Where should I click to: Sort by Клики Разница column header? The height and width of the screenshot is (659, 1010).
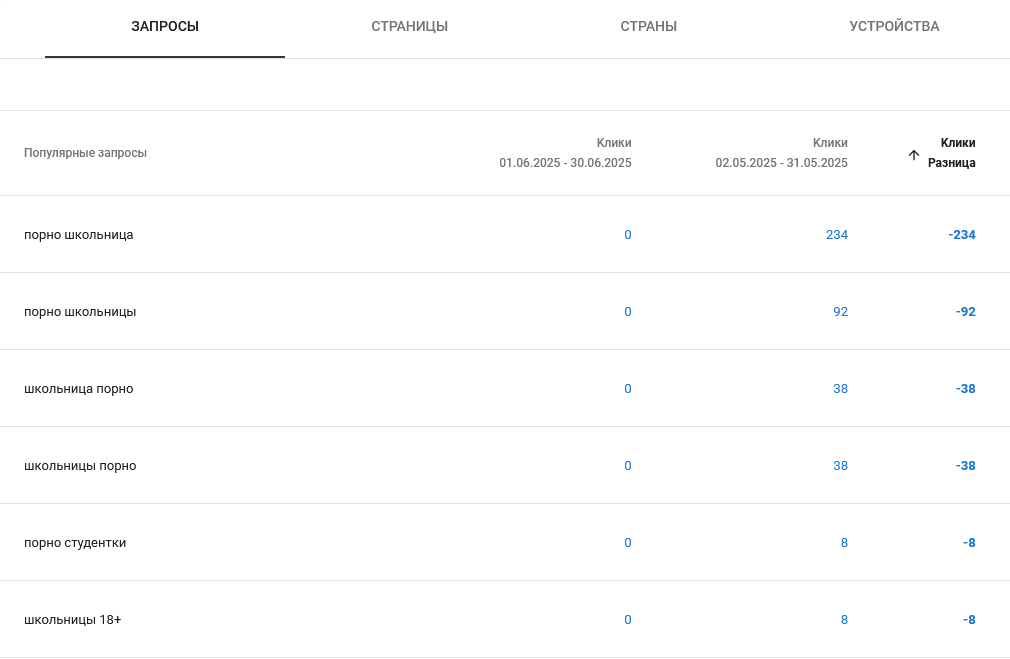(951, 153)
